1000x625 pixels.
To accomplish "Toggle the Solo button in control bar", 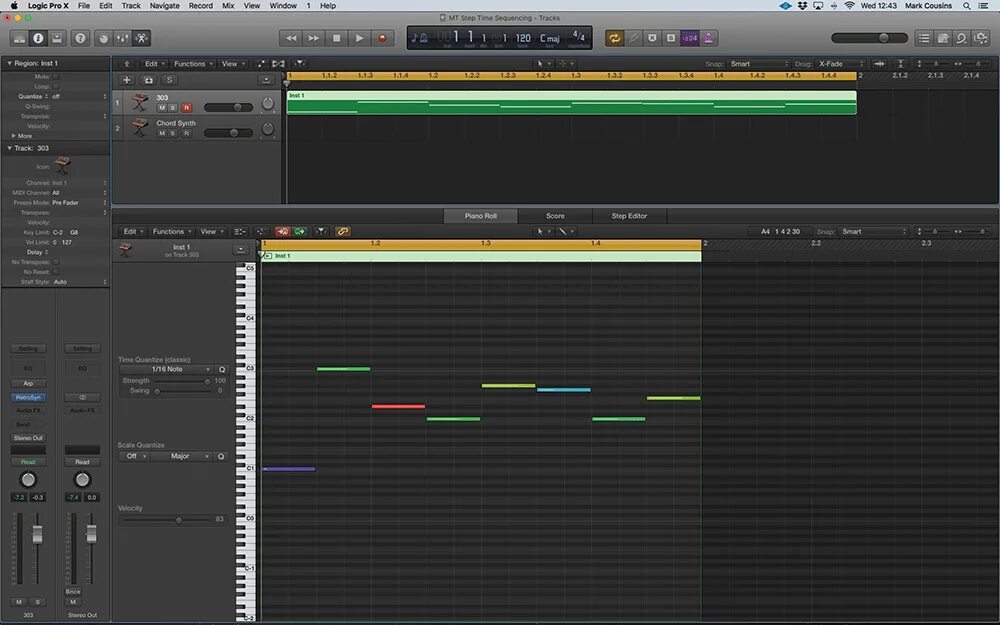I will [671, 38].
